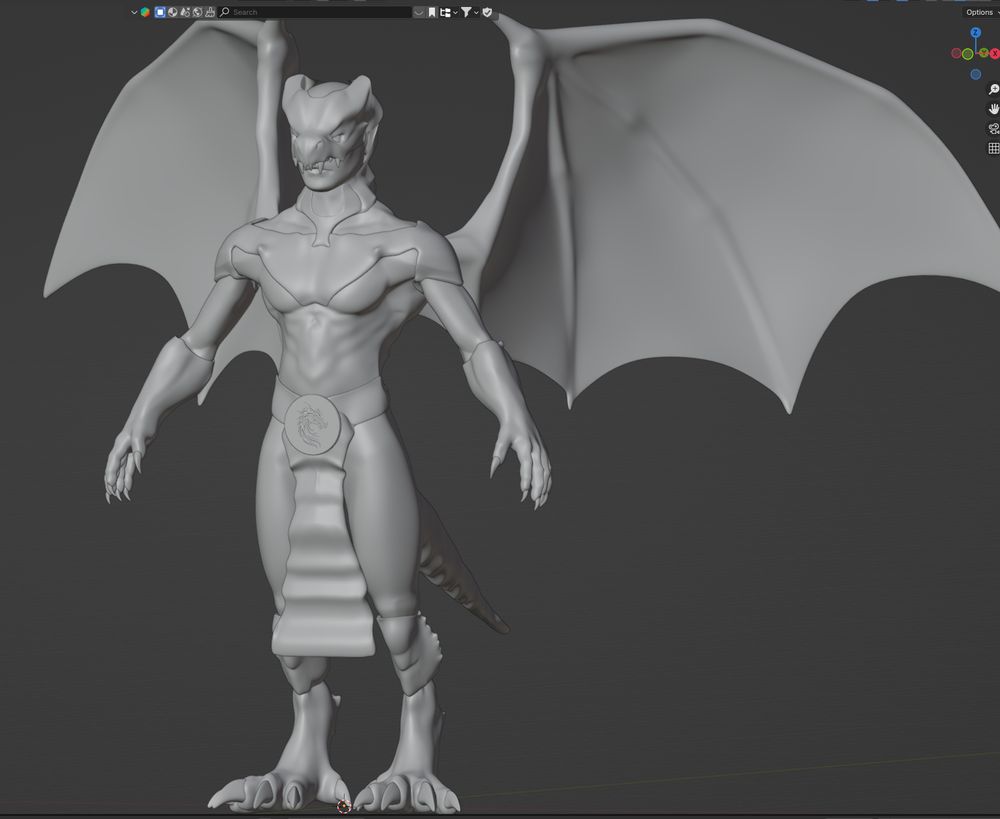Open the asset library selector cube icon
Viewport: 1000px width, 819px height.
pyautogui.click(x=145, y=12)
